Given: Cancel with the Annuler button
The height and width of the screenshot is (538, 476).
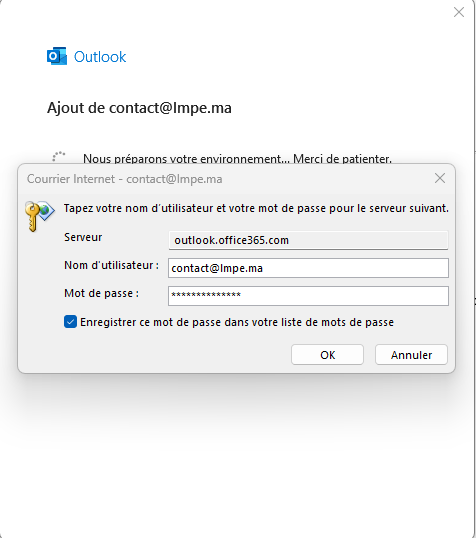Looking at the screenshot, I should click(x=411, y=355).
